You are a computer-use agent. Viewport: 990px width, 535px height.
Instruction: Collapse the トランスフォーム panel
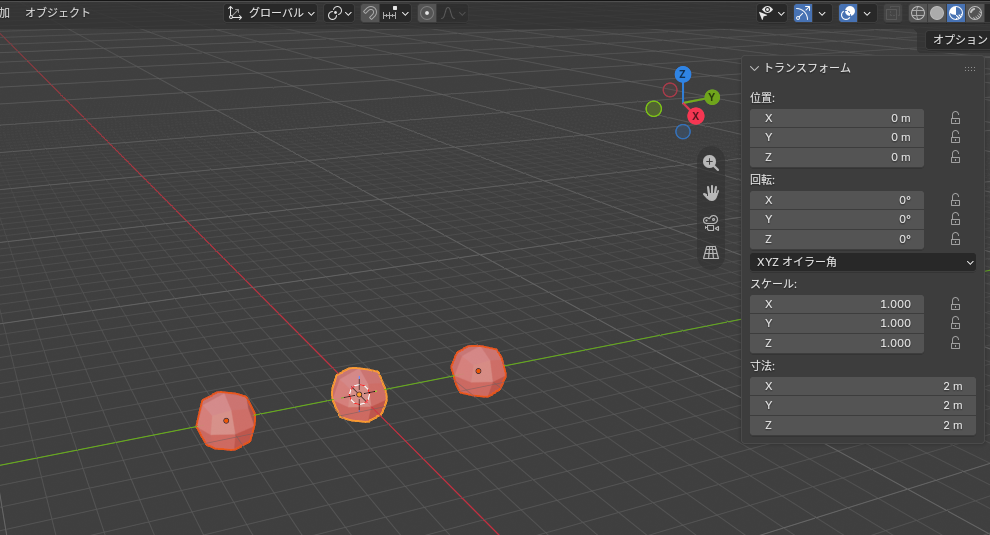(754, 68)
